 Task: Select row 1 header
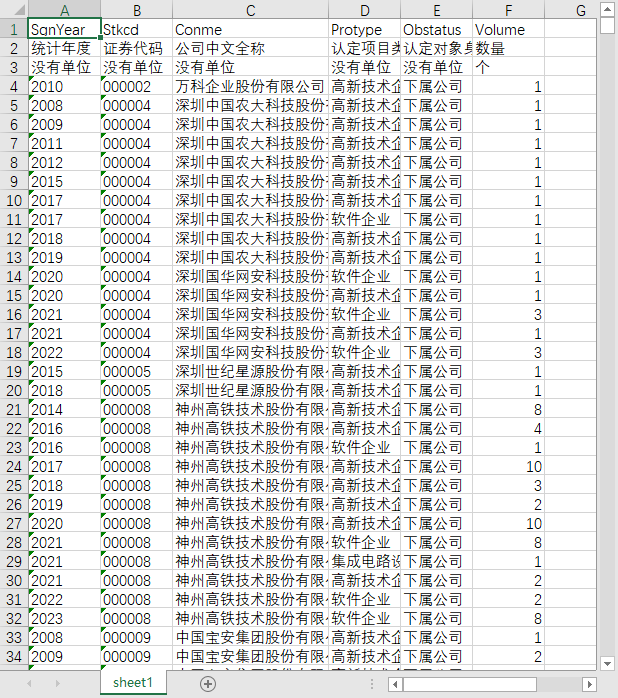pyautogui.click(x=14, y=29)
